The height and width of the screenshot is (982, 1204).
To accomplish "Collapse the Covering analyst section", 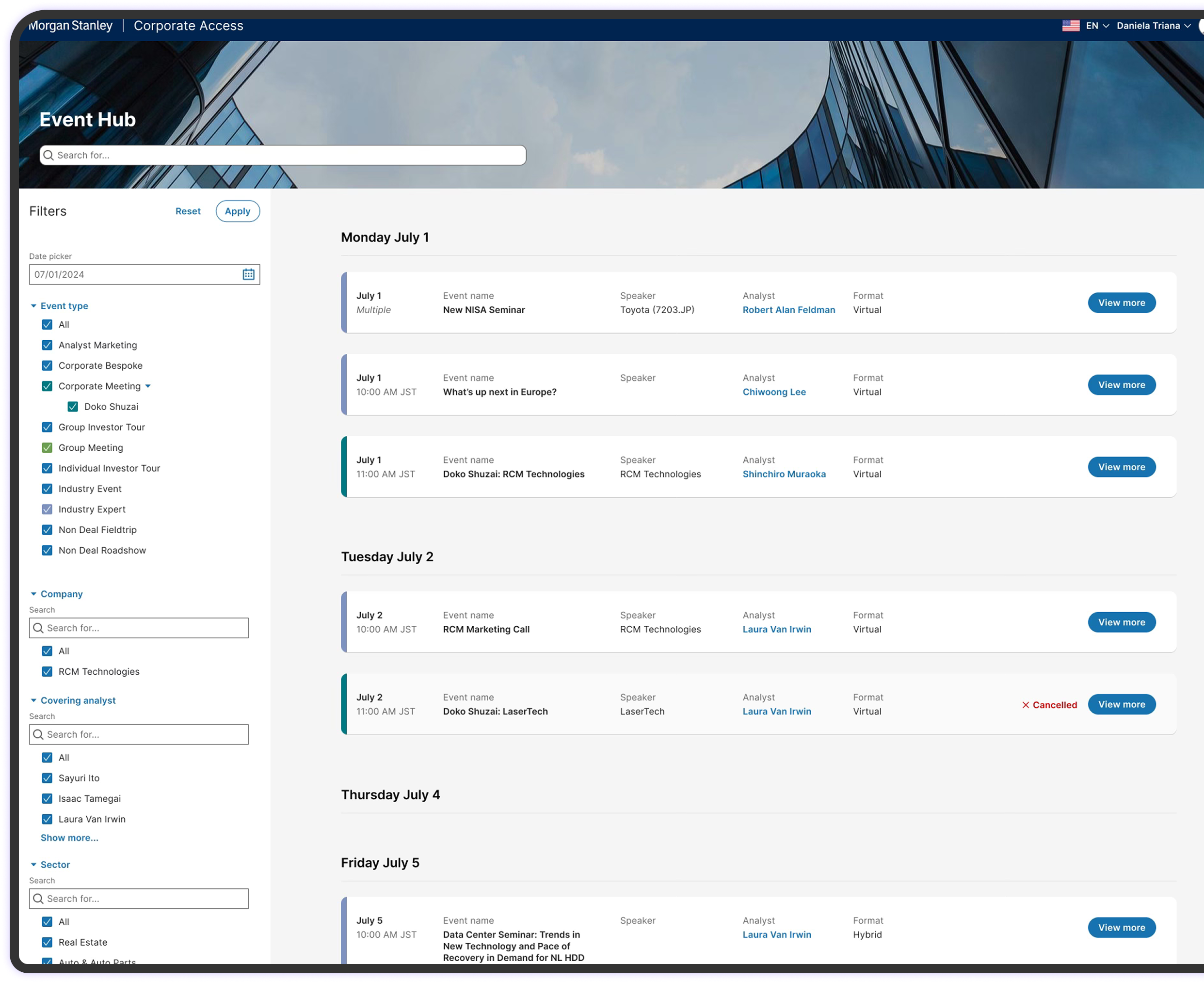I will [33, 700].
